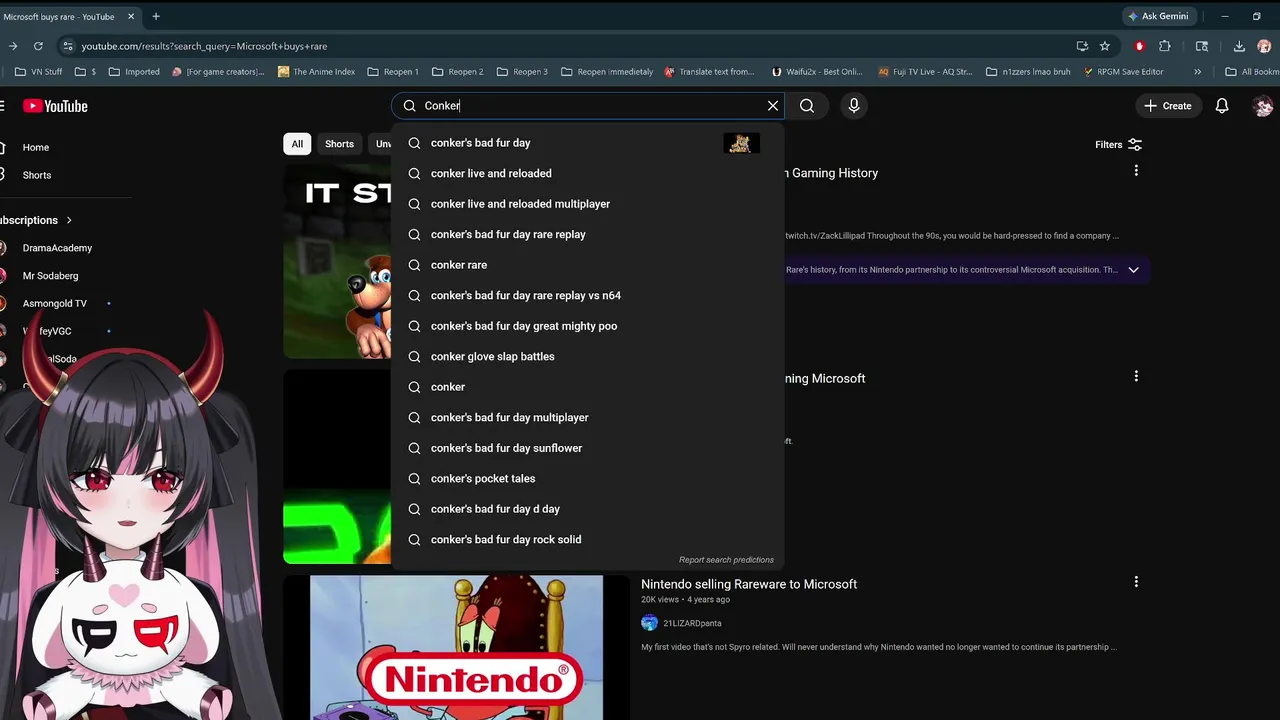Click Ask Gemini button

[1158, 16]
